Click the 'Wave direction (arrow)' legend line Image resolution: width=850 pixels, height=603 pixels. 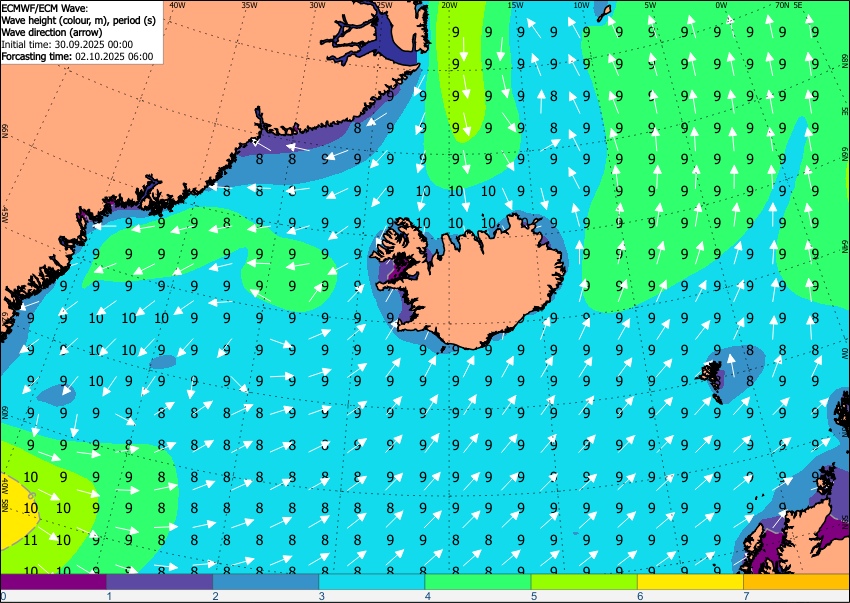[x=51, y=32]
